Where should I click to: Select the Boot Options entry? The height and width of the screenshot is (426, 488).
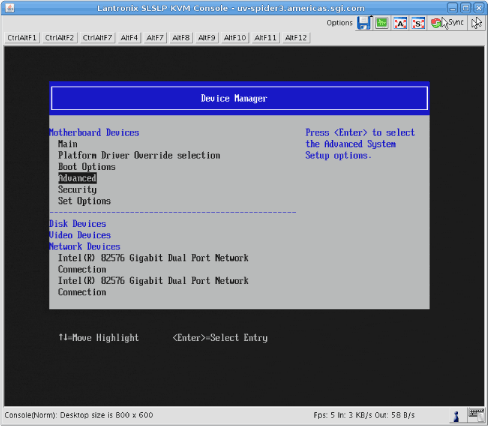point(87,167)
